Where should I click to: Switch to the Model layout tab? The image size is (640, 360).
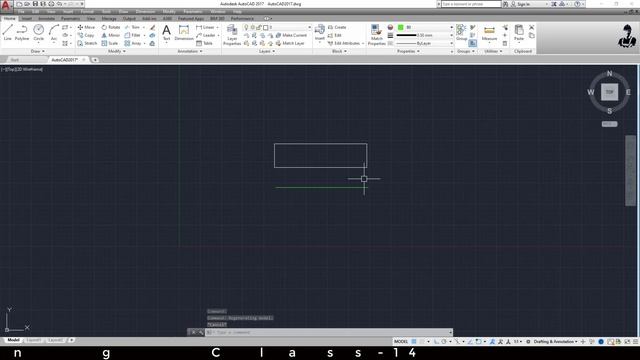[x=13, y=340]
